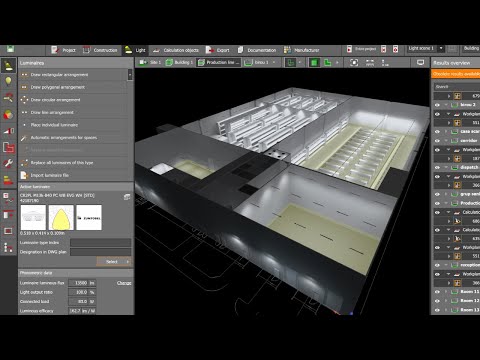Choose Draw circular arrangement
Screen dimensions: 480x360
[73, 100]
